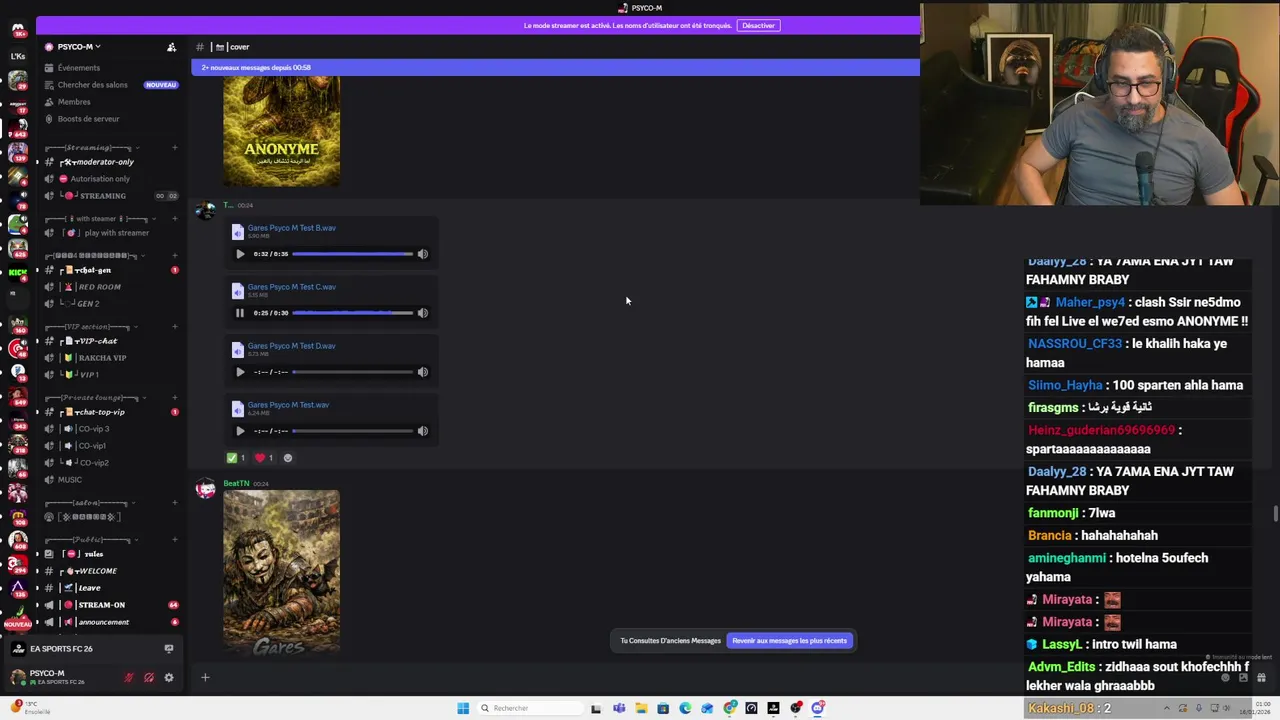1280x720 pixels.
Task: Toggle the red heart reaction
Action: point(264,458)
